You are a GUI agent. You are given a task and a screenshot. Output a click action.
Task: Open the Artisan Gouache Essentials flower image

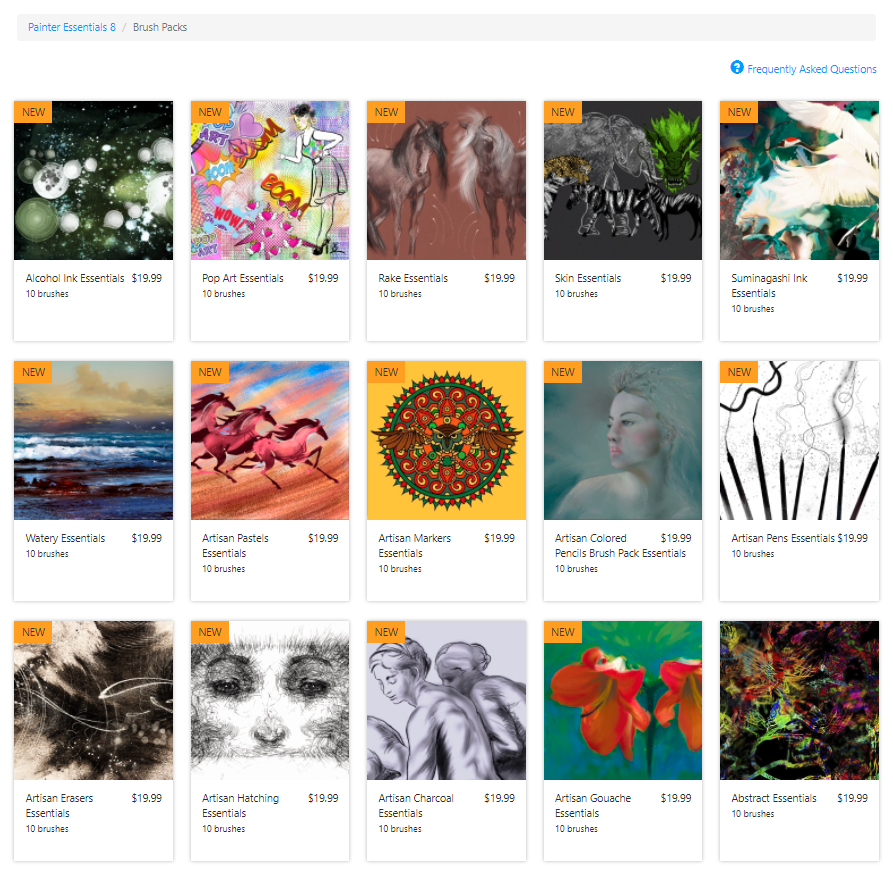pyautogui.click(x=623, y=701)
